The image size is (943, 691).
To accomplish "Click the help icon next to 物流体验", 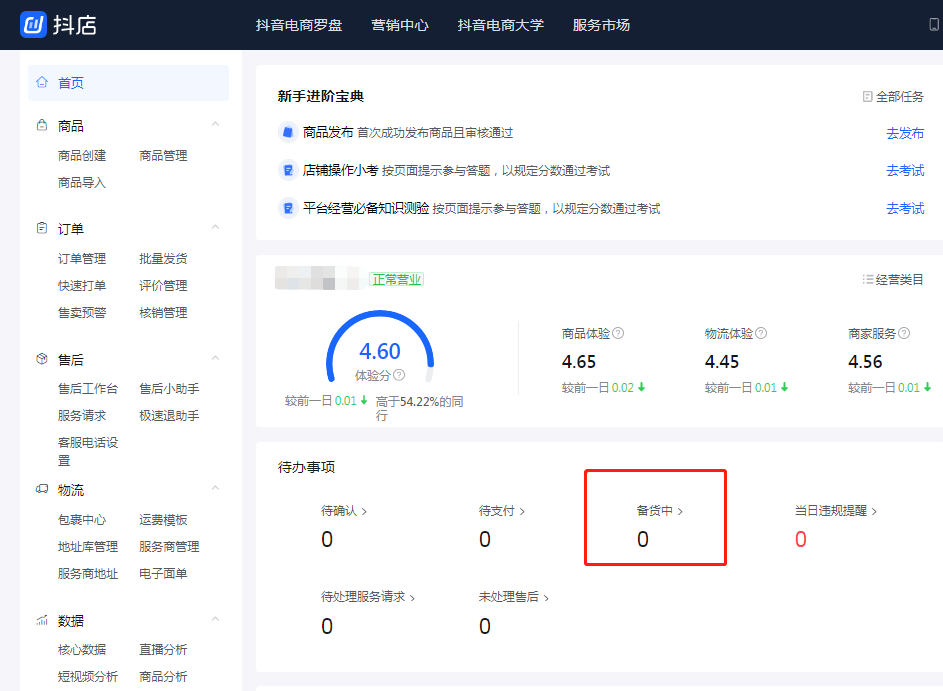I will click(x=761, y=333).
